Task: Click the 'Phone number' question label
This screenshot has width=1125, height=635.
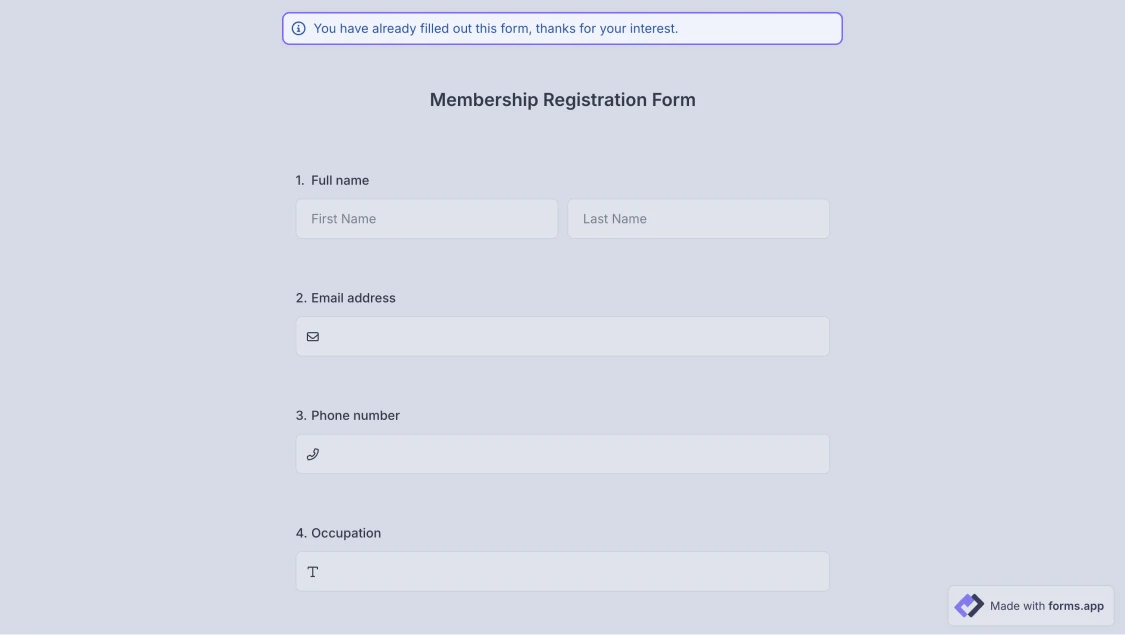Action: point(355,416)
